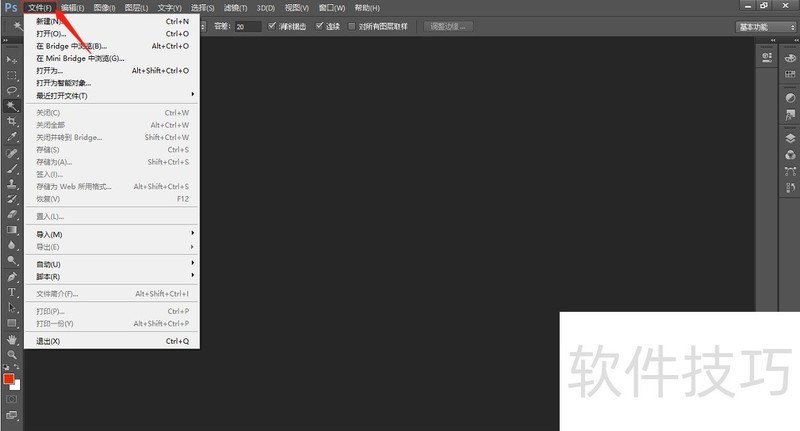Select the Horizontal Type tool
This screenshot has height=431, width=800.
12,292
